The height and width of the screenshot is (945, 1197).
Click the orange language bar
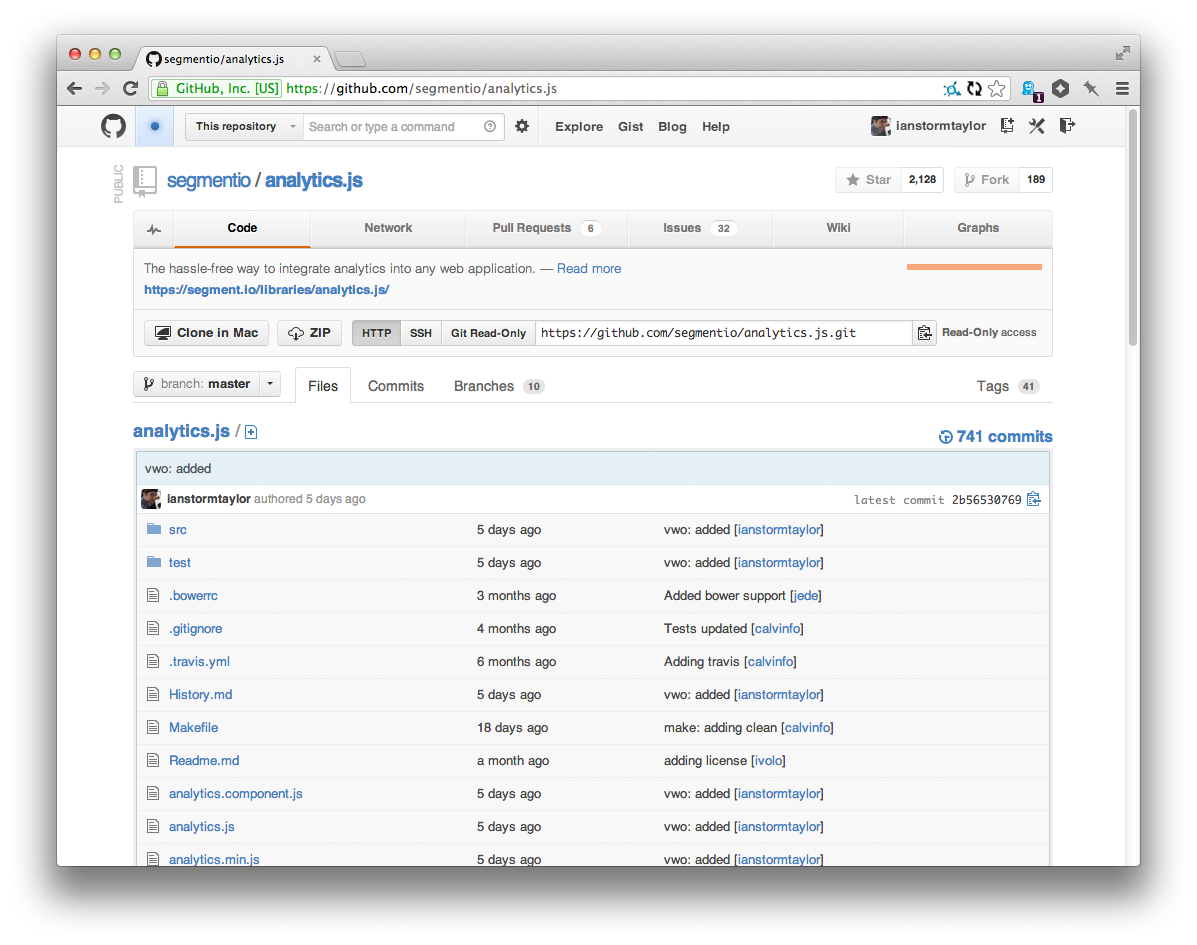click(974, 267)
